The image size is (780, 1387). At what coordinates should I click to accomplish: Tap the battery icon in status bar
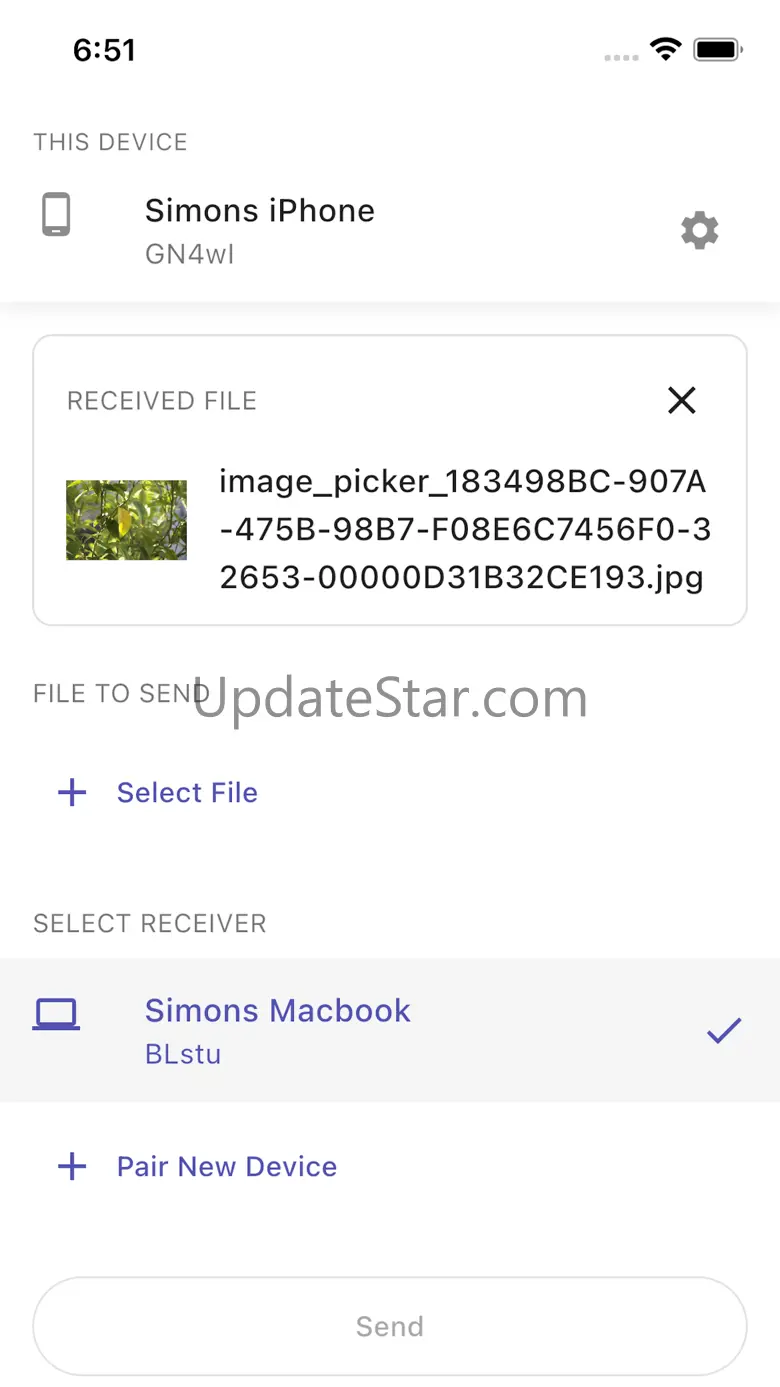pyautogui.click(x=717, y=49)
